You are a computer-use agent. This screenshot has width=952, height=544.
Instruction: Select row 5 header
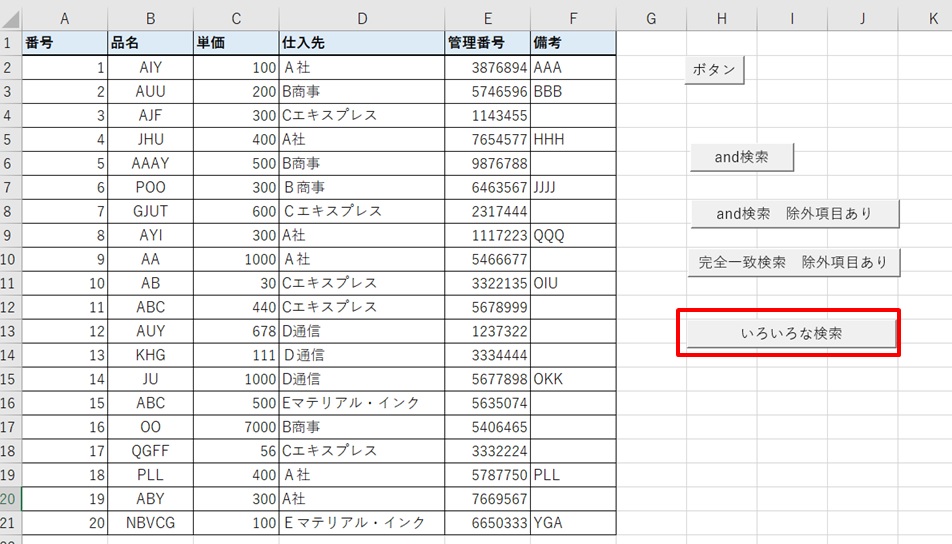point(8,140)
